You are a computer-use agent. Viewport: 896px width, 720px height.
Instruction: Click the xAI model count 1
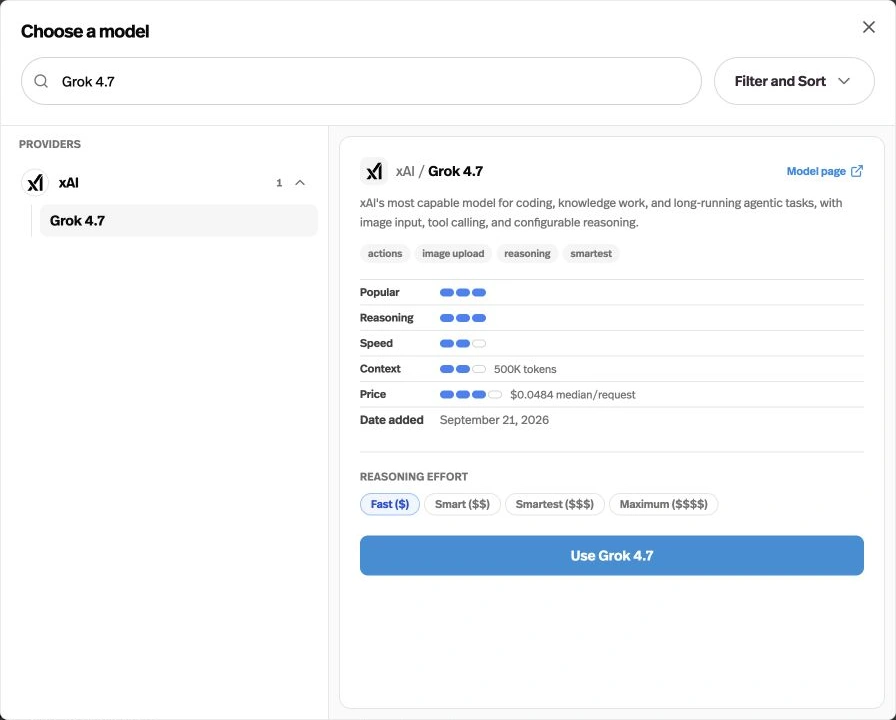click(x=279, y=183)
